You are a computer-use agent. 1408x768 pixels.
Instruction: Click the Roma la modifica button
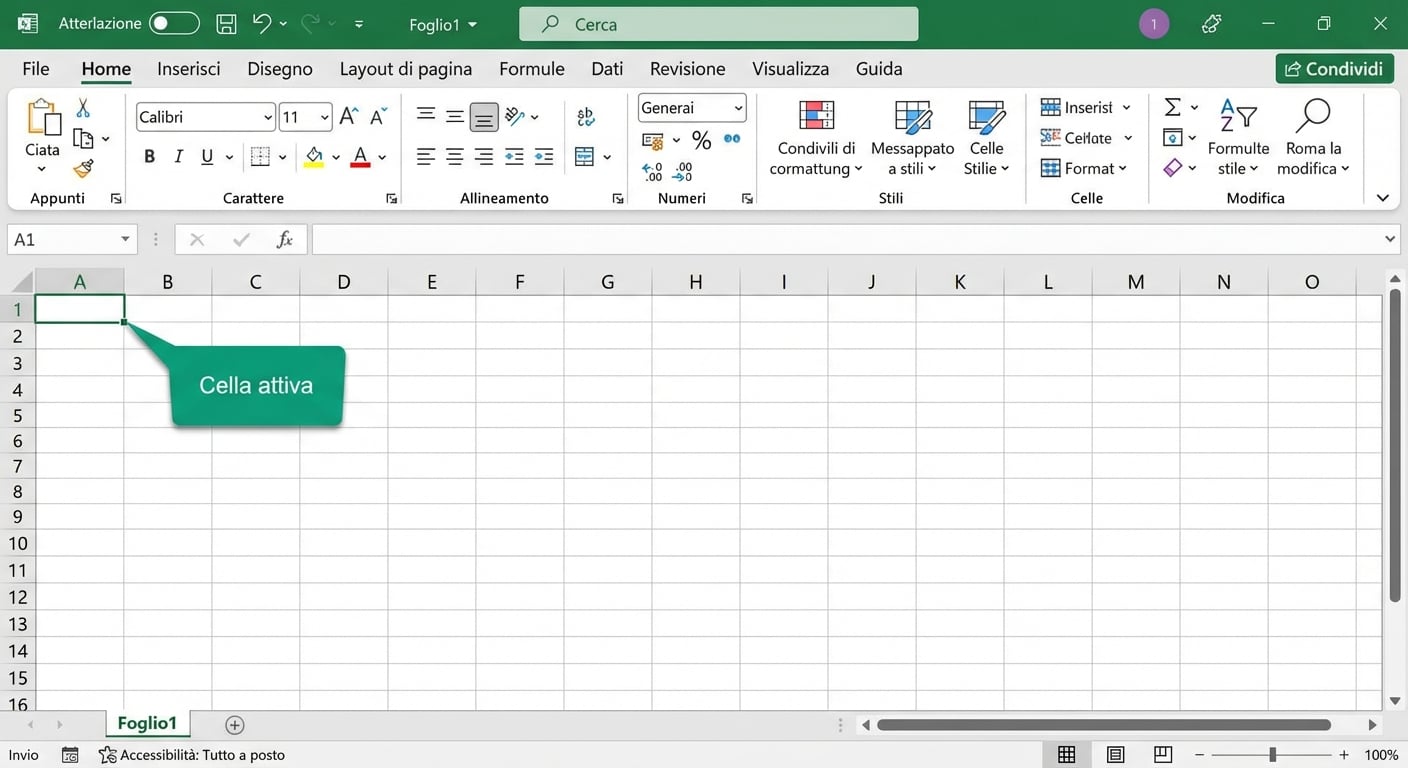click(x=1313, y=138)
